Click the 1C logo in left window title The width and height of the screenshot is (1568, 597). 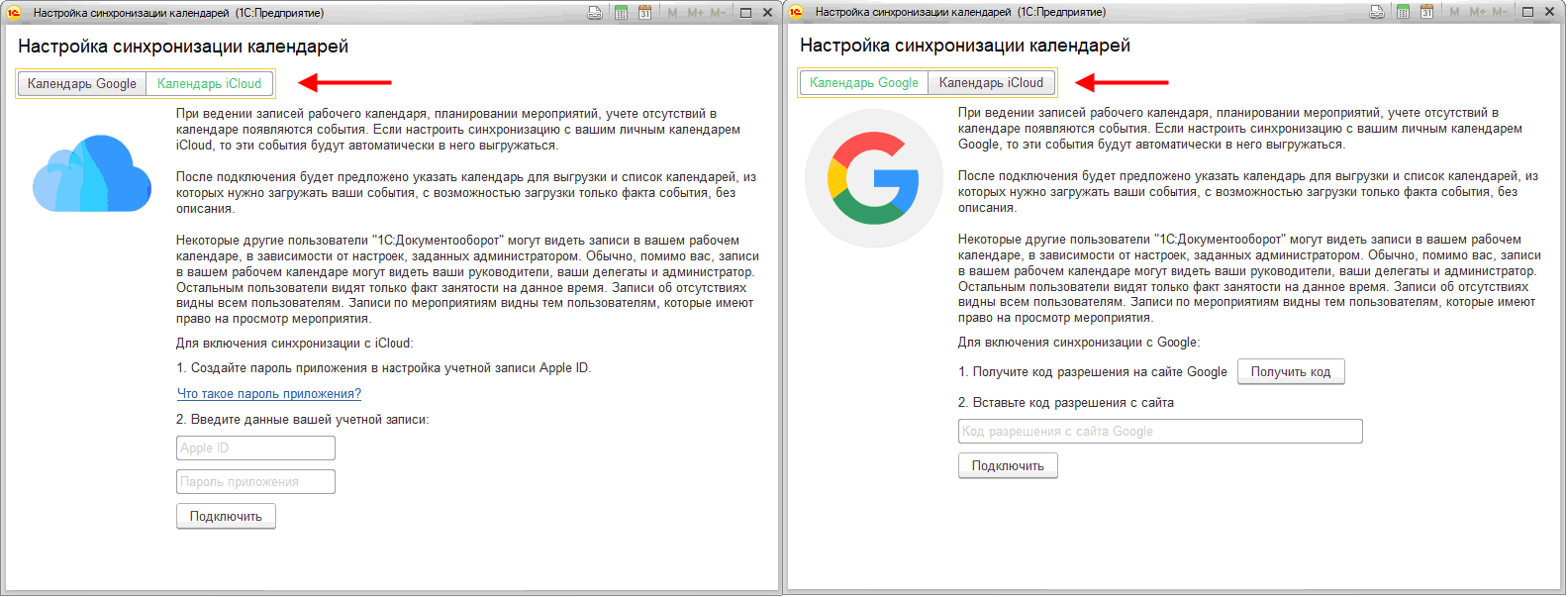[14, 13]
